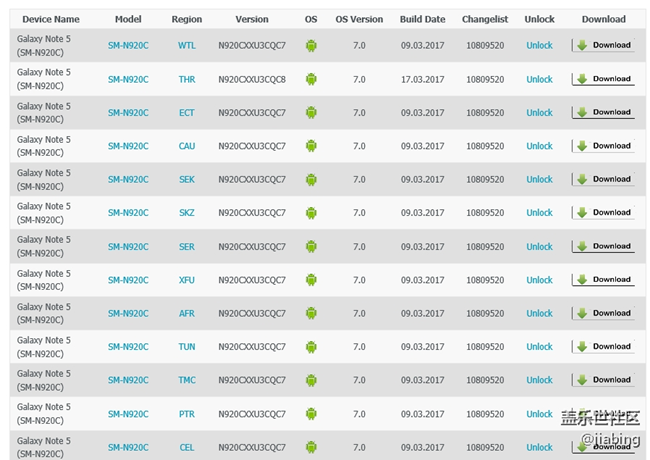Click the Android icon in the SKZ row
This screenshot has width=650, height=460.
pyautogui.click(x=311, y=213)
